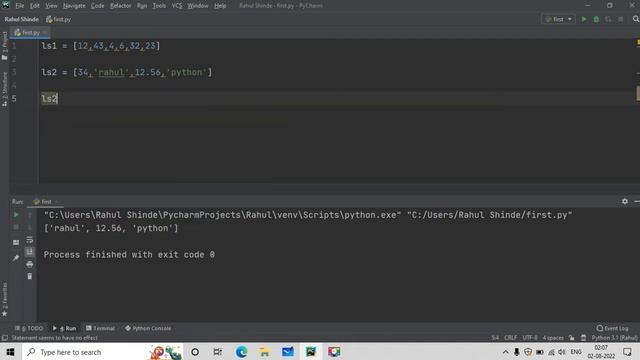Screen dimensions: 640x360
Task: Open the Window menu
Action: (x=198, y=6)
